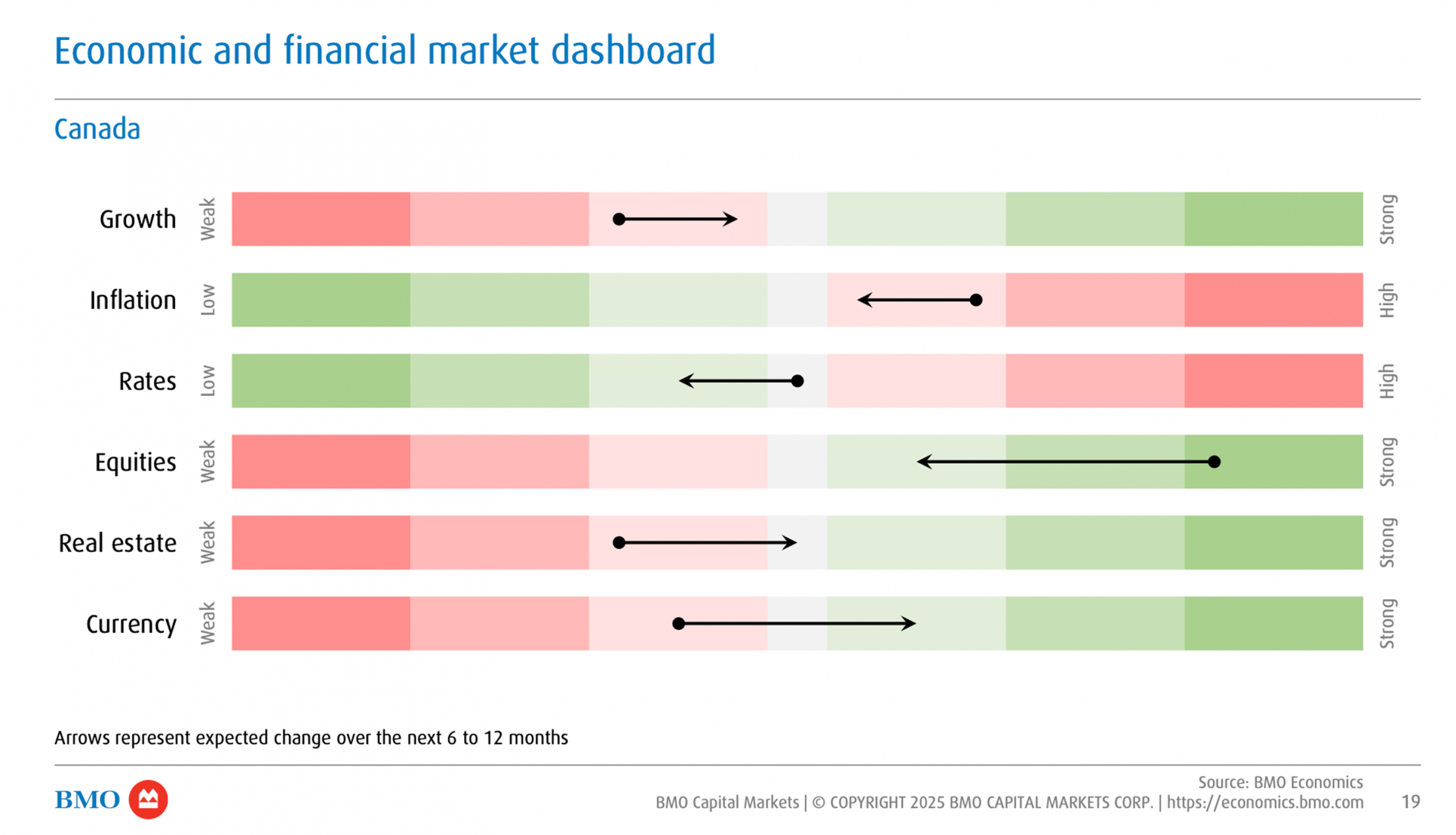This screenshot has width=1456, height=835.
Task: Click the Real estate row label
Action: click(118, 543)
